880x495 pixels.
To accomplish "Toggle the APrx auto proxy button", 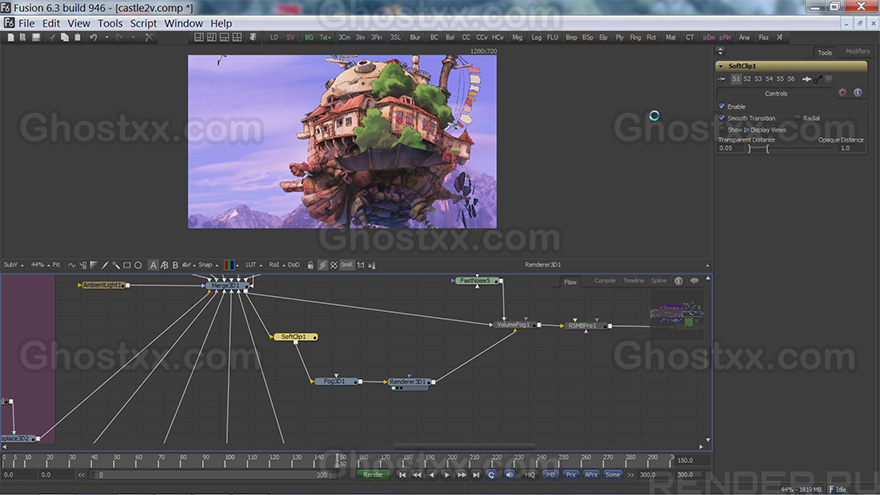I will pyautogui.click(x=591, y=475).
